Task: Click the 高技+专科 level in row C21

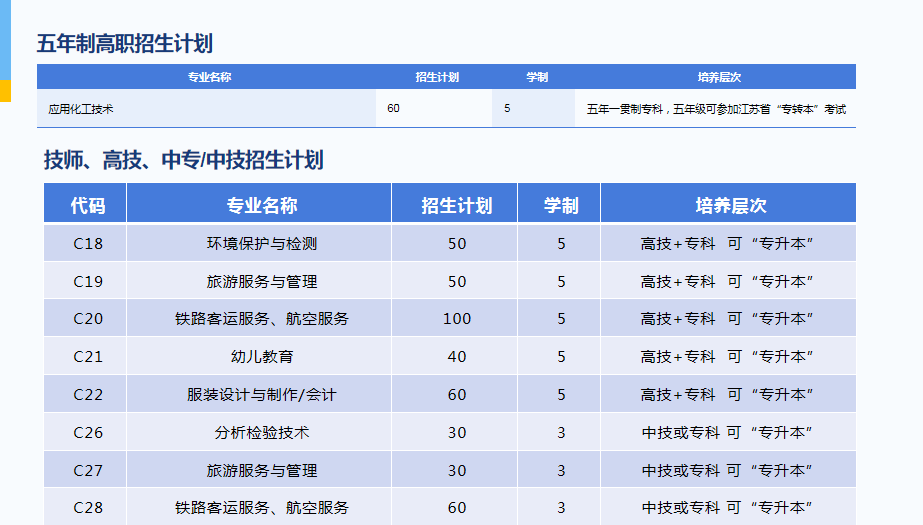Action: 678,356
